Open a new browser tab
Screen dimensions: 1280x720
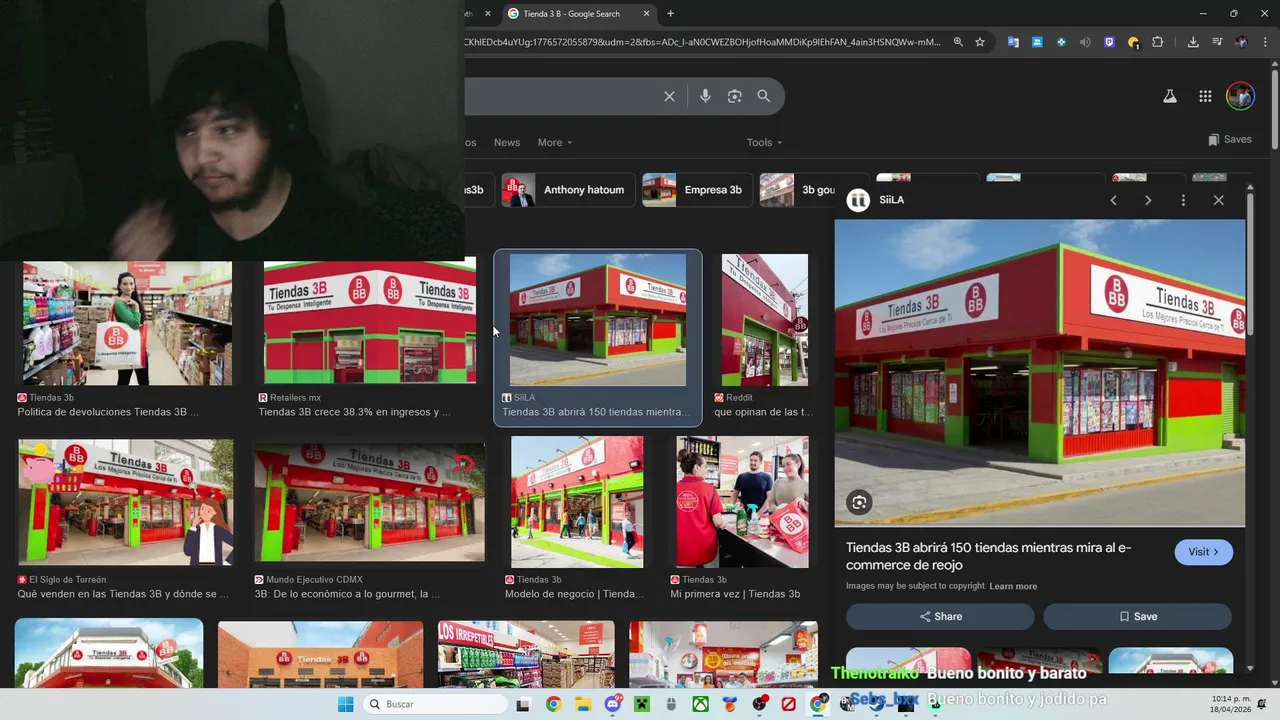[x=670, y=14]
